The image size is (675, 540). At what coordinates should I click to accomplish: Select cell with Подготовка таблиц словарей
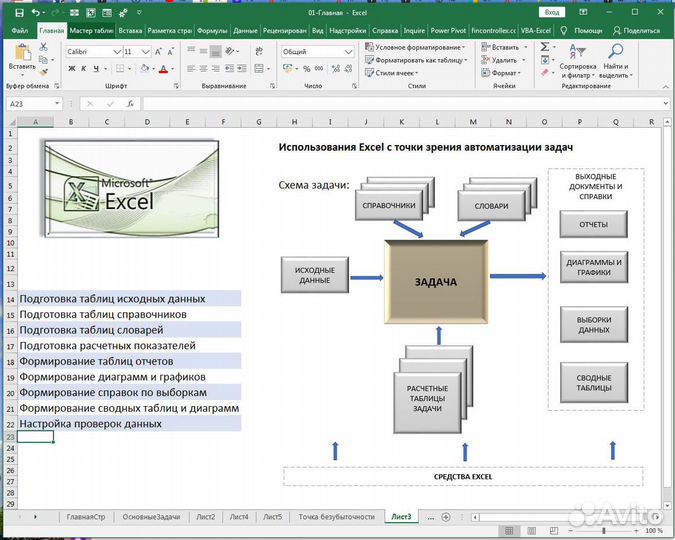pos(129,330)
